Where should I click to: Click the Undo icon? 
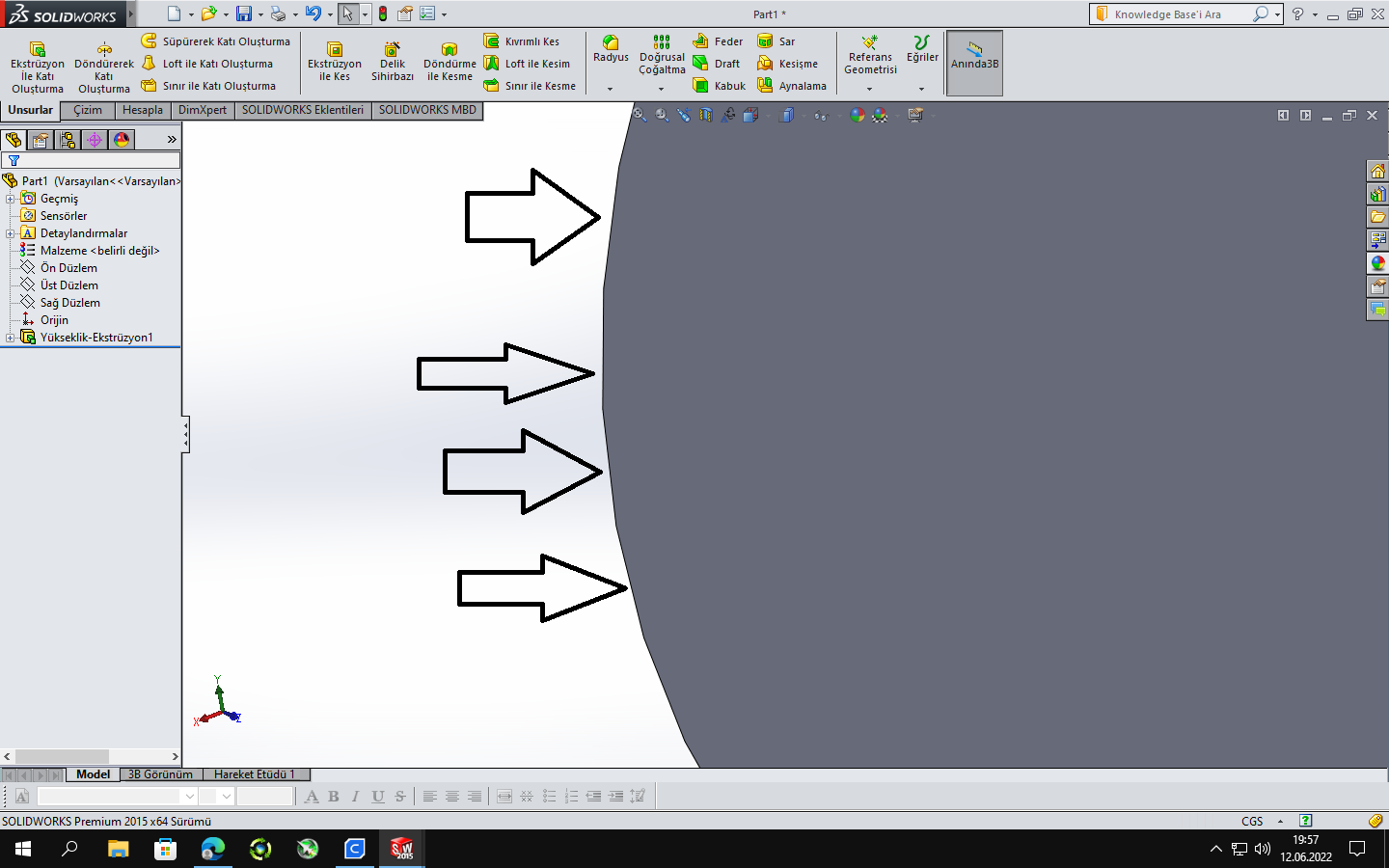tap(313, 14)
